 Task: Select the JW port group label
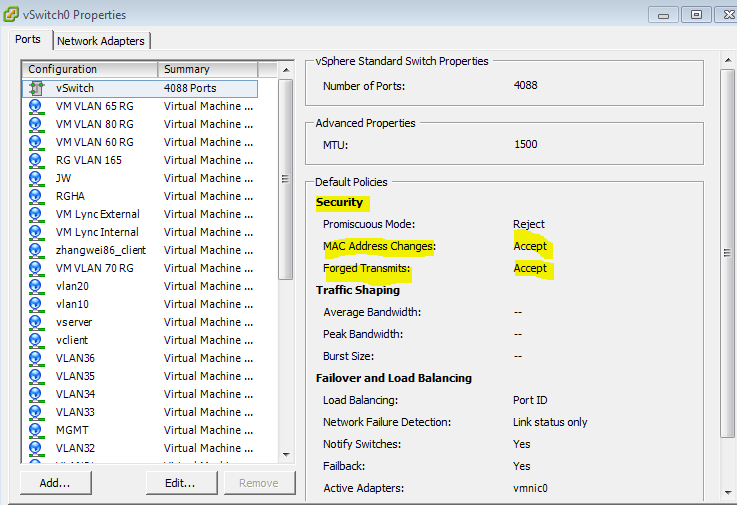point(63,178)
